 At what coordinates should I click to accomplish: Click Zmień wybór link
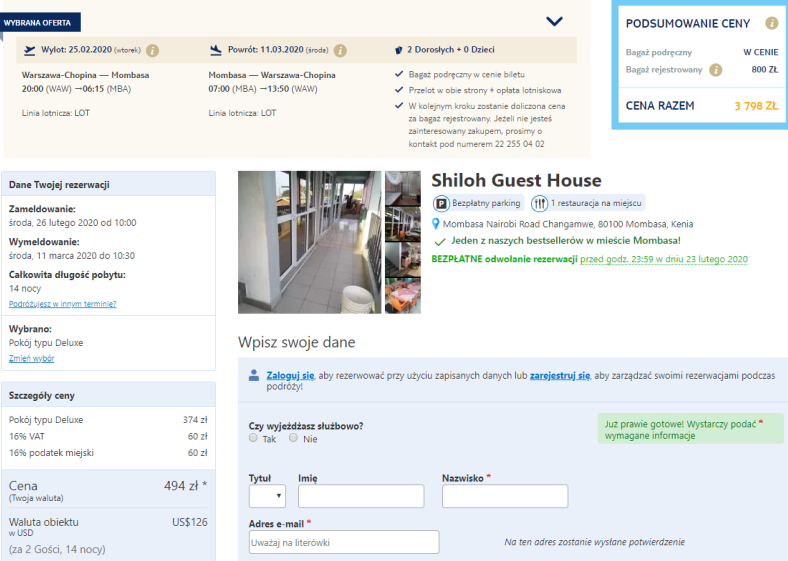click(x=32, y=358)
